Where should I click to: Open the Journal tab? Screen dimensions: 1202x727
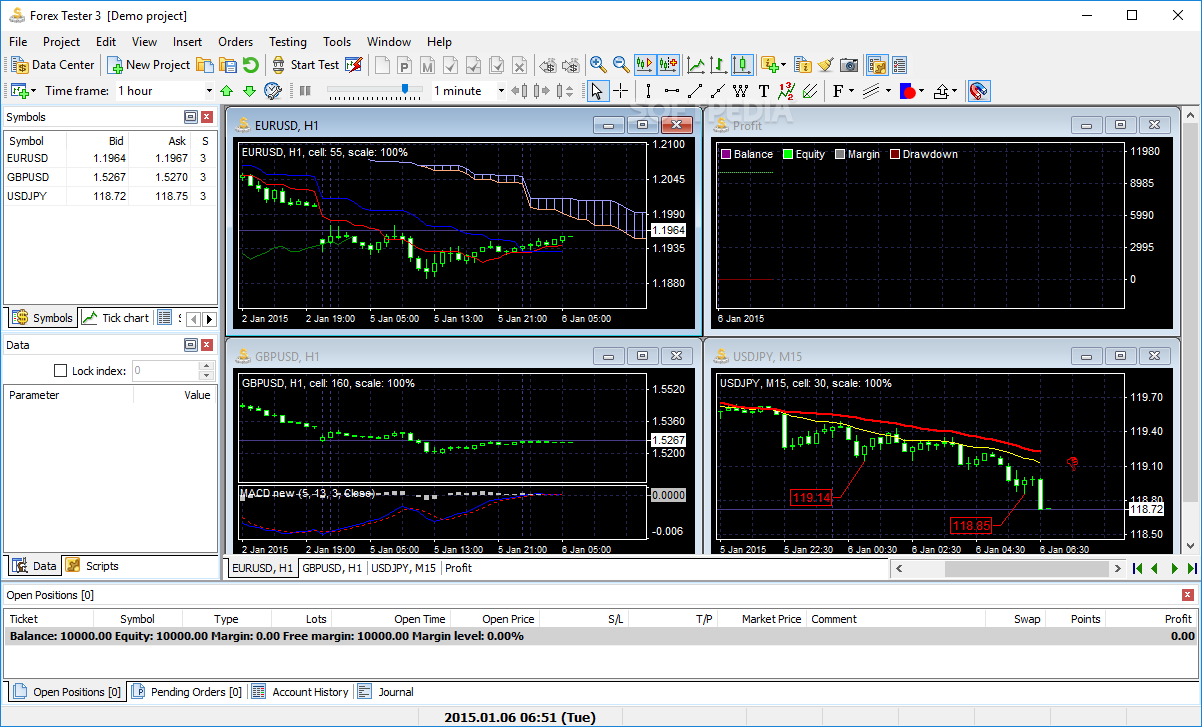[386, 692]
